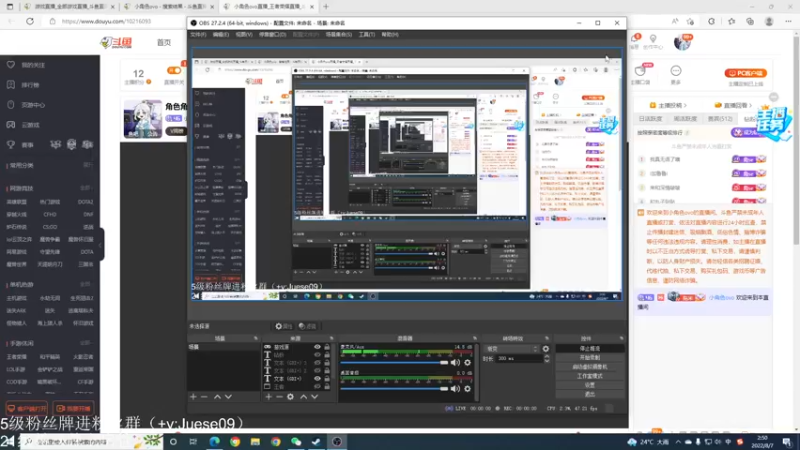Toggle lock on second source row
Screen dimensions: 800x450
point(327,355)
